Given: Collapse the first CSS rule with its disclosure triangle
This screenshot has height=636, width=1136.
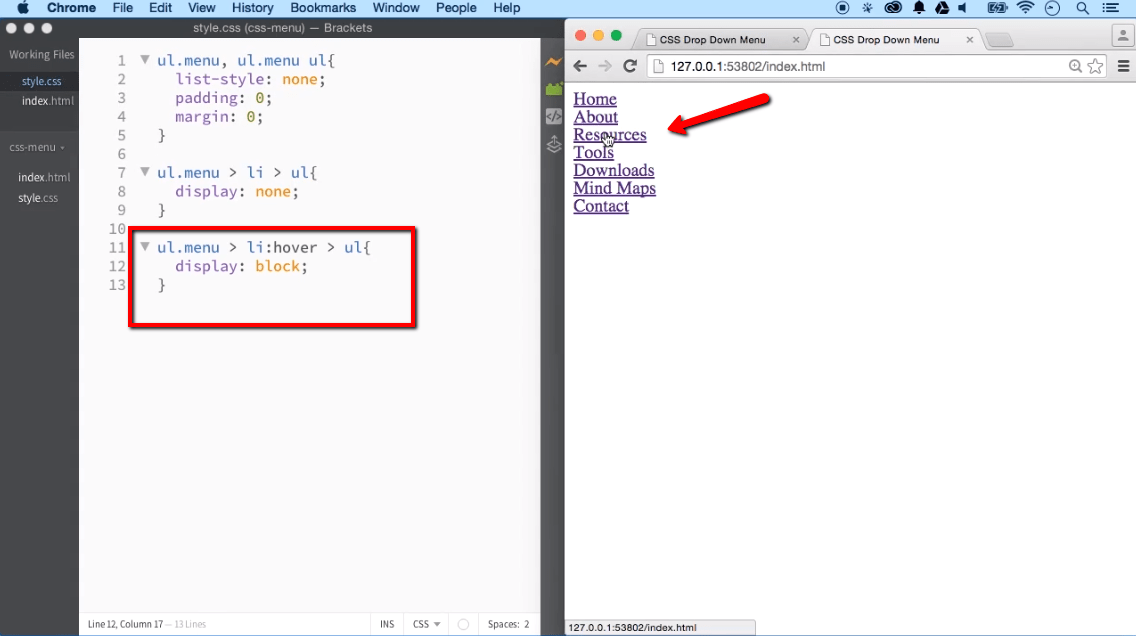Looking at the screenshot, I should point(144,60).
